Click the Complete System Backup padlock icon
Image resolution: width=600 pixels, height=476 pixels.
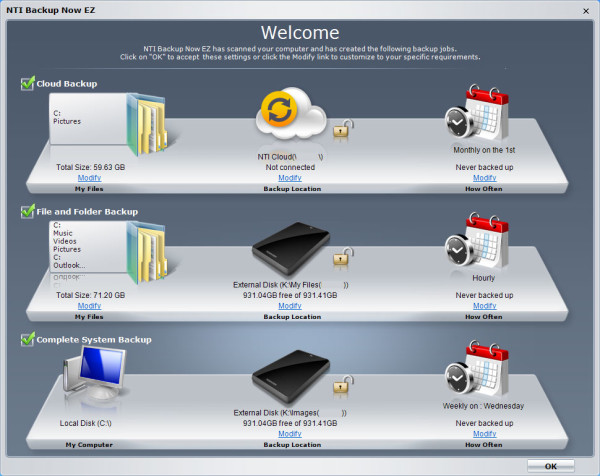343,385
